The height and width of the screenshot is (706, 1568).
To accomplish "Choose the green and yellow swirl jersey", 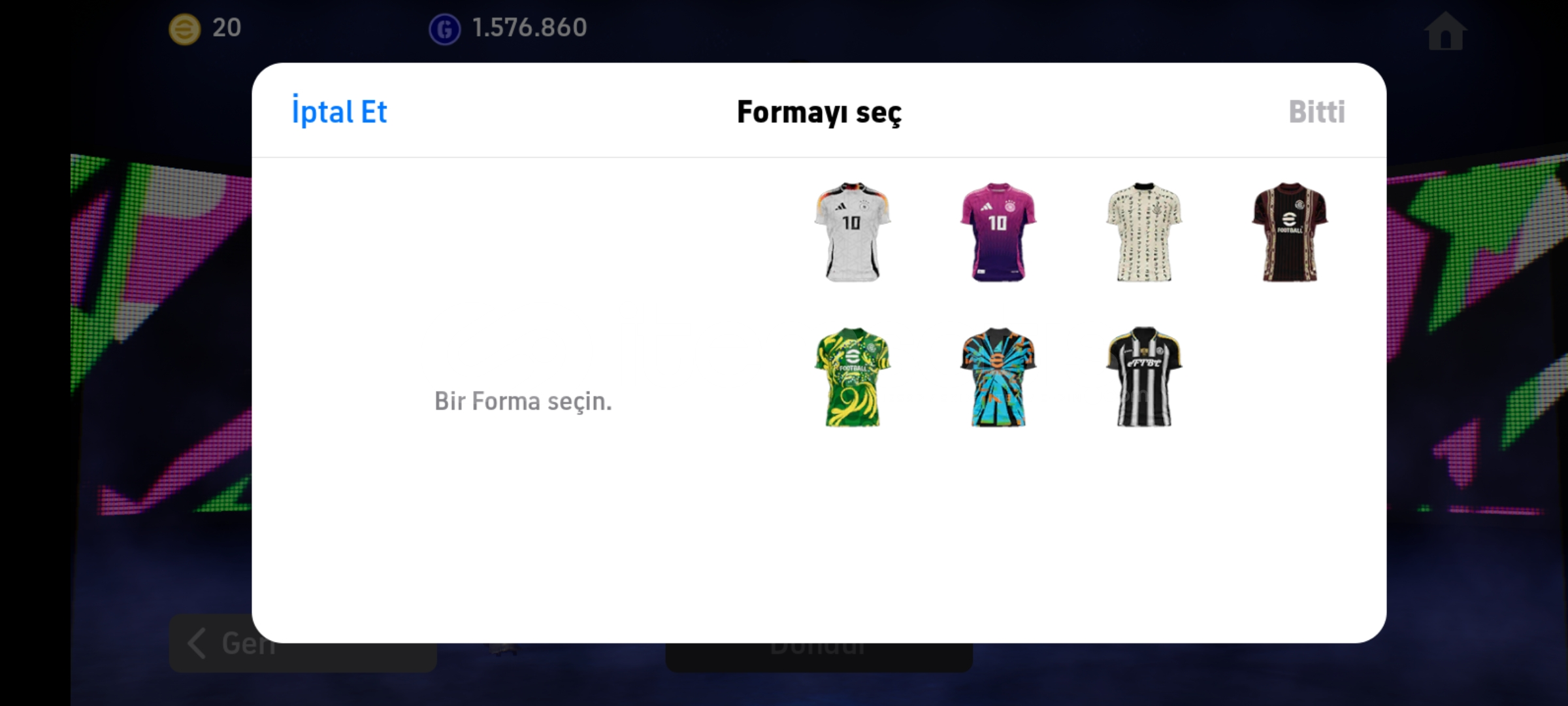I will click(852, 377).
